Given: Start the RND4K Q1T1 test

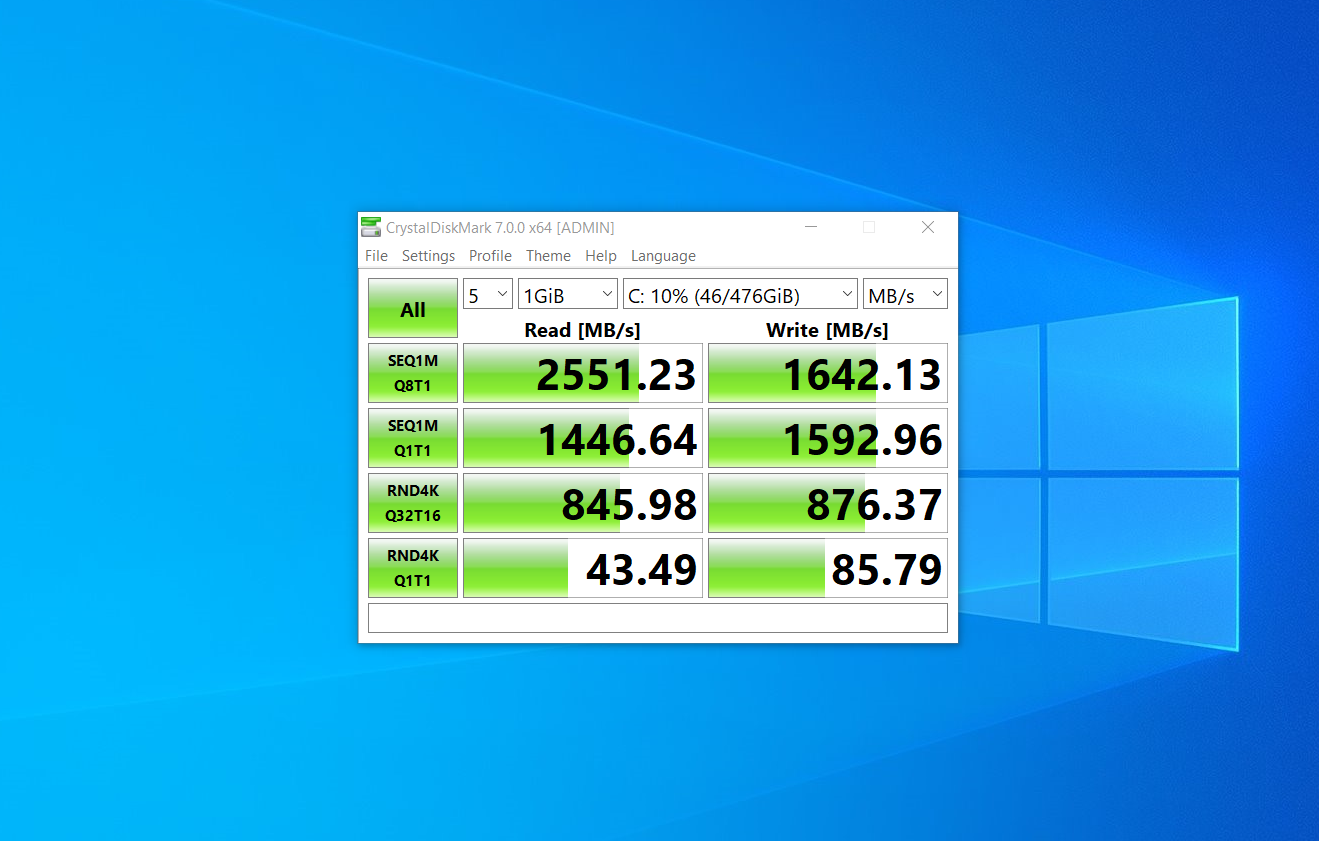Looking at the screenshot, I should (x=413, y=568).
